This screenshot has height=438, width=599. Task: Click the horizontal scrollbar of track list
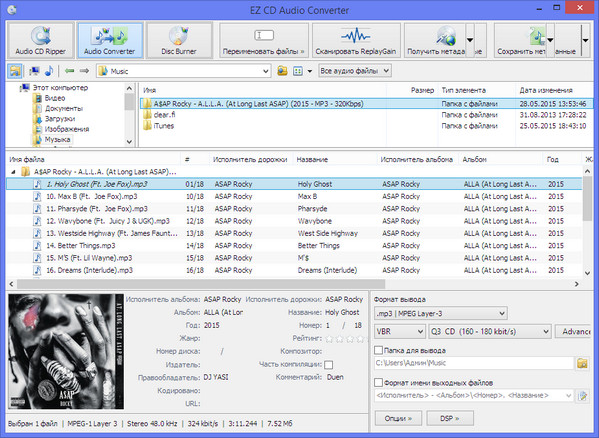click(201, 284)
